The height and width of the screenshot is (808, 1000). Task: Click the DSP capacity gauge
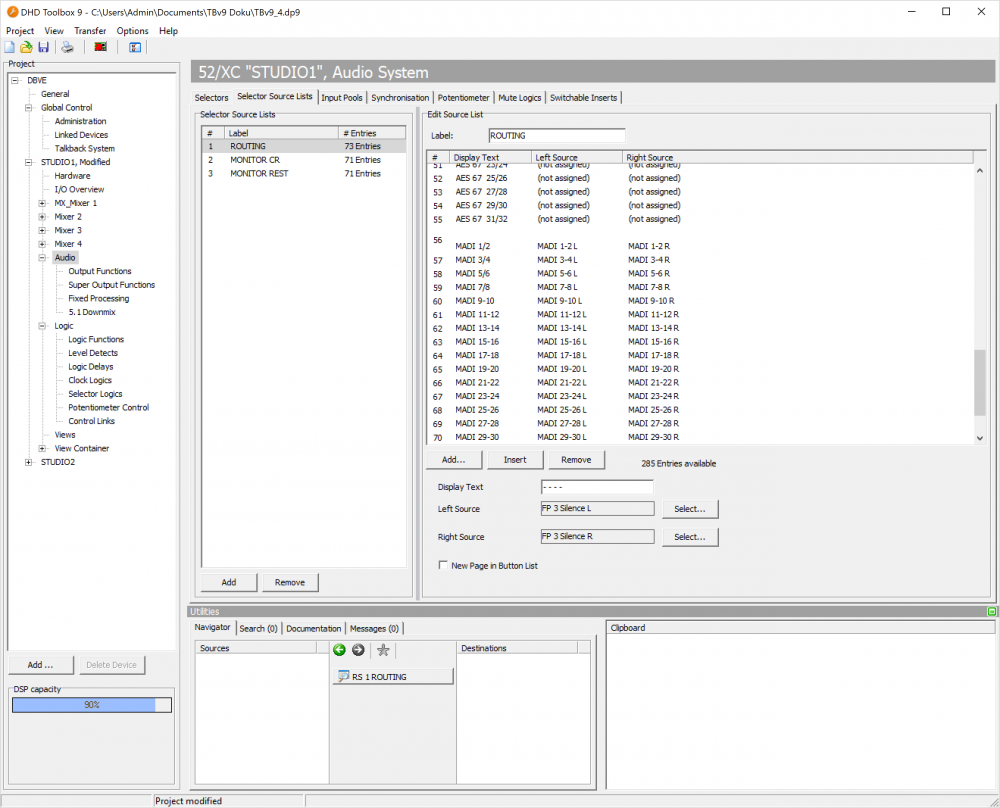click(91, 704)
